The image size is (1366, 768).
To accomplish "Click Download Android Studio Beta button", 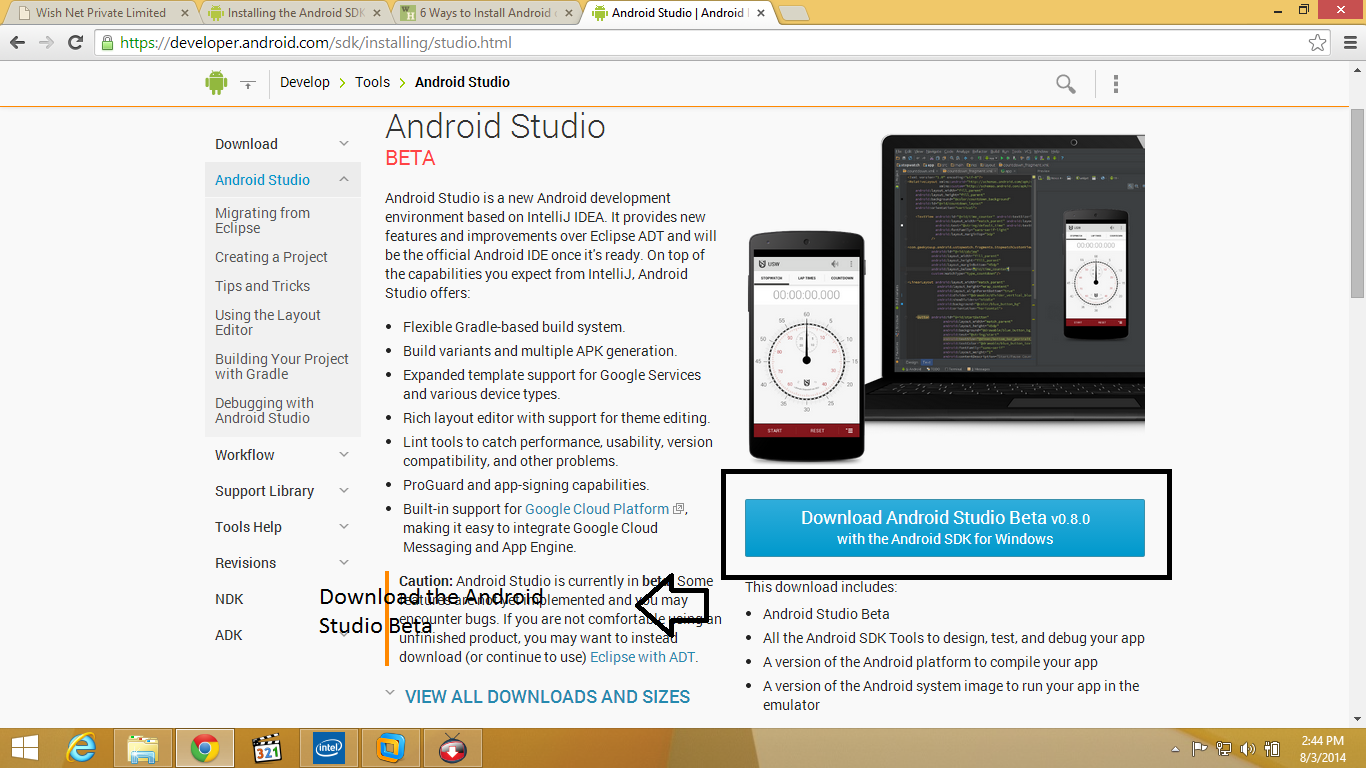I will pyautogui.click(x=945, y=528).
